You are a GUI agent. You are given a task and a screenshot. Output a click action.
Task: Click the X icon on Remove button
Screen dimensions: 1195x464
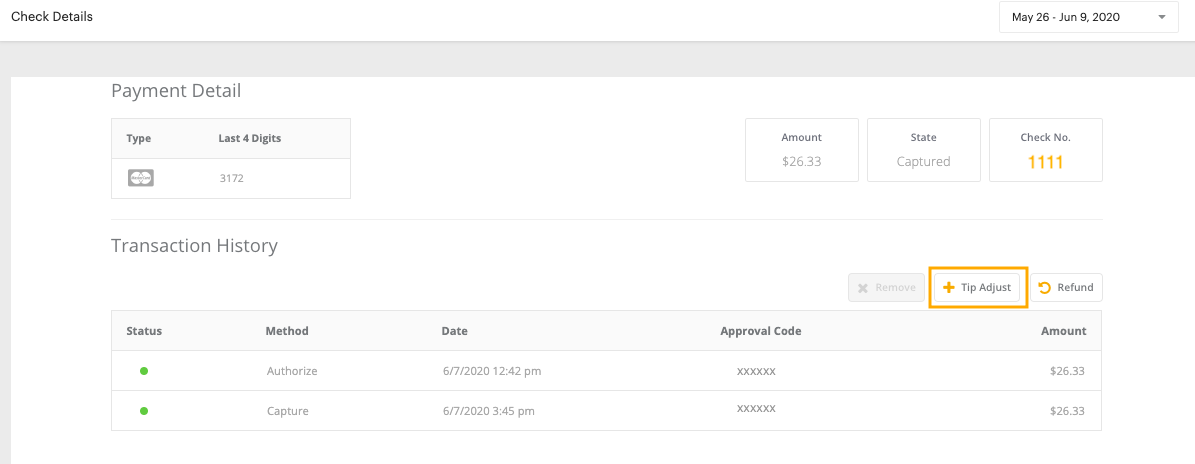point(863,288)
